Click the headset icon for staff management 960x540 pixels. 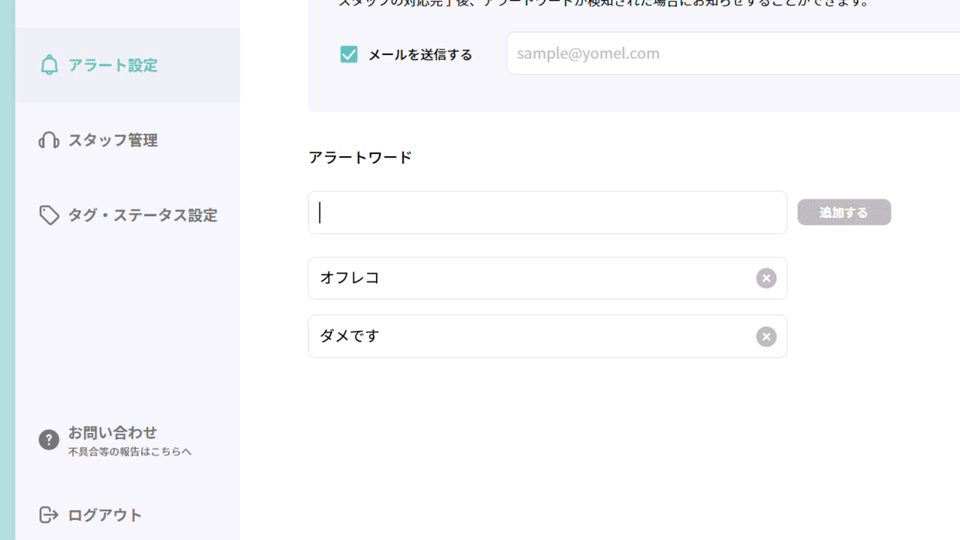pyautogui.click(x=49, y=140)
